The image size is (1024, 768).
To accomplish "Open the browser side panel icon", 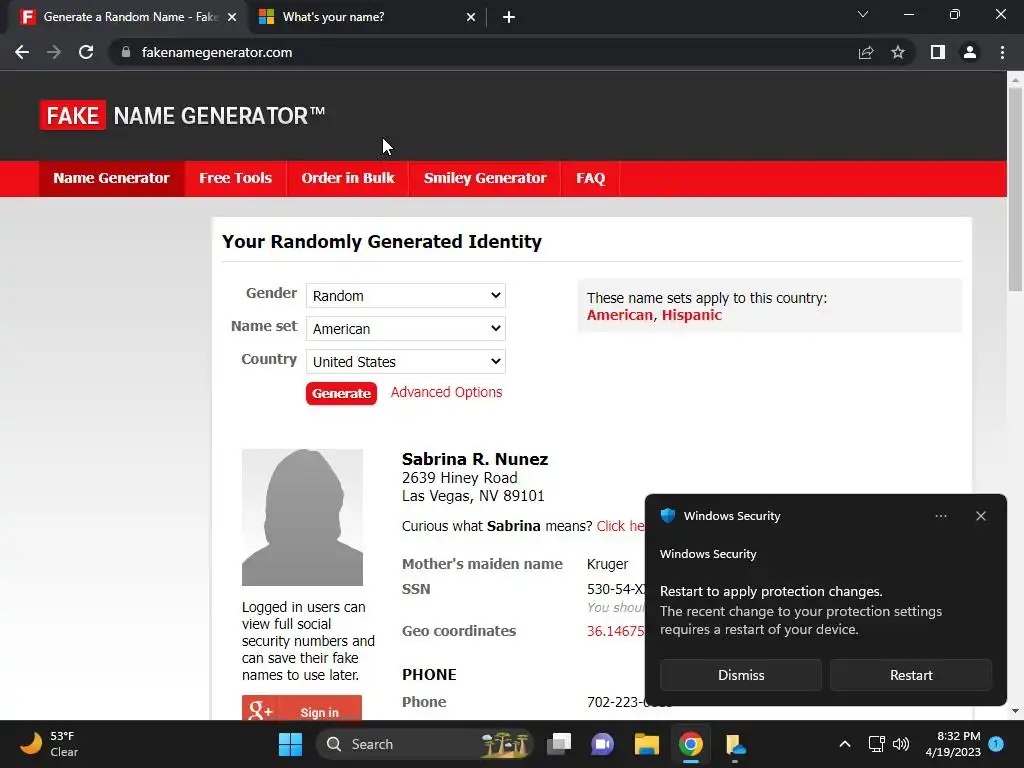I will pos(938,52).
